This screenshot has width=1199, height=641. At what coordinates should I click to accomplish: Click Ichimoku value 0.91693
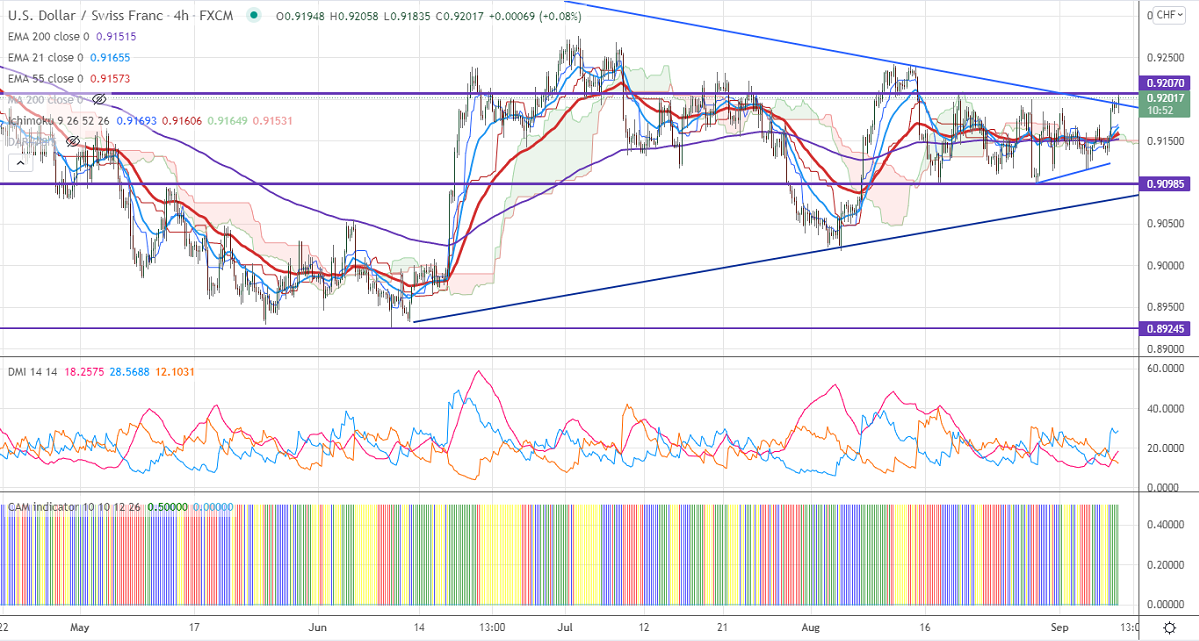click(x=137, y=121)
